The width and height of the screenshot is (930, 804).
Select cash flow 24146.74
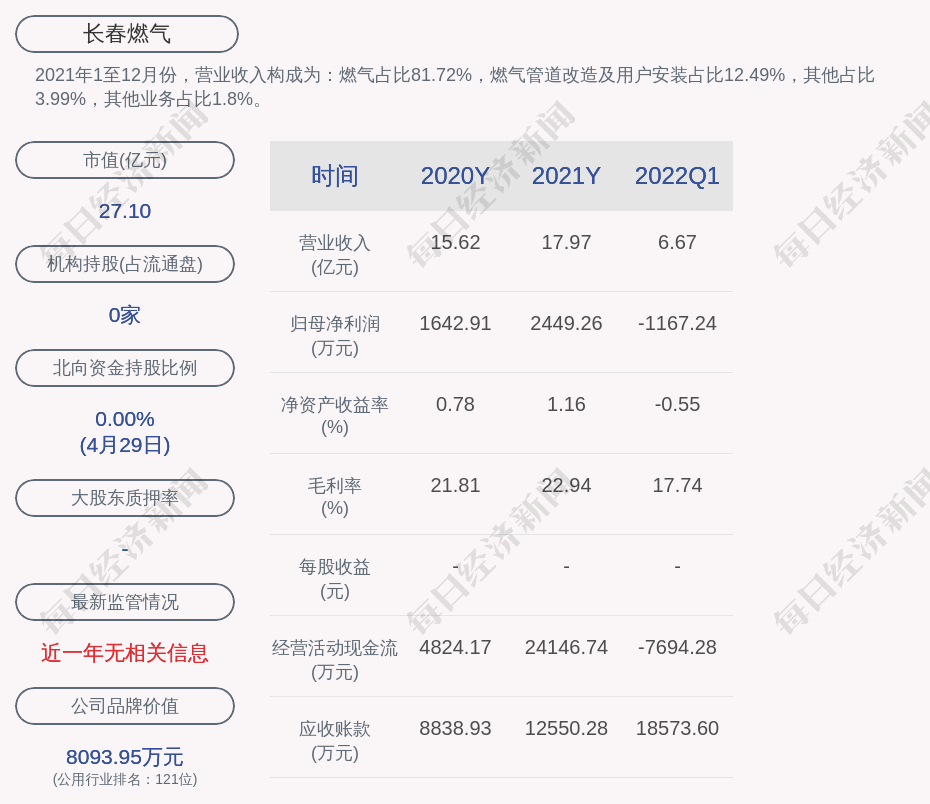[566, 647]
